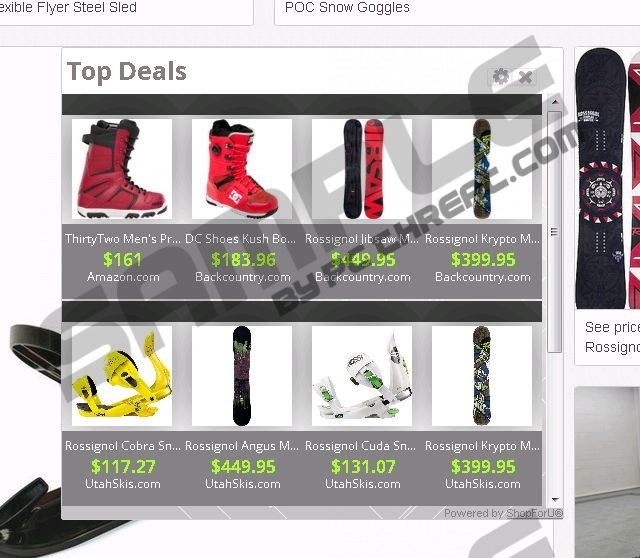The height and width of the screenshot is (558, 640).
Task: Open the Rossignol Angus snowboard thumbnail
Action: (242, 376)
